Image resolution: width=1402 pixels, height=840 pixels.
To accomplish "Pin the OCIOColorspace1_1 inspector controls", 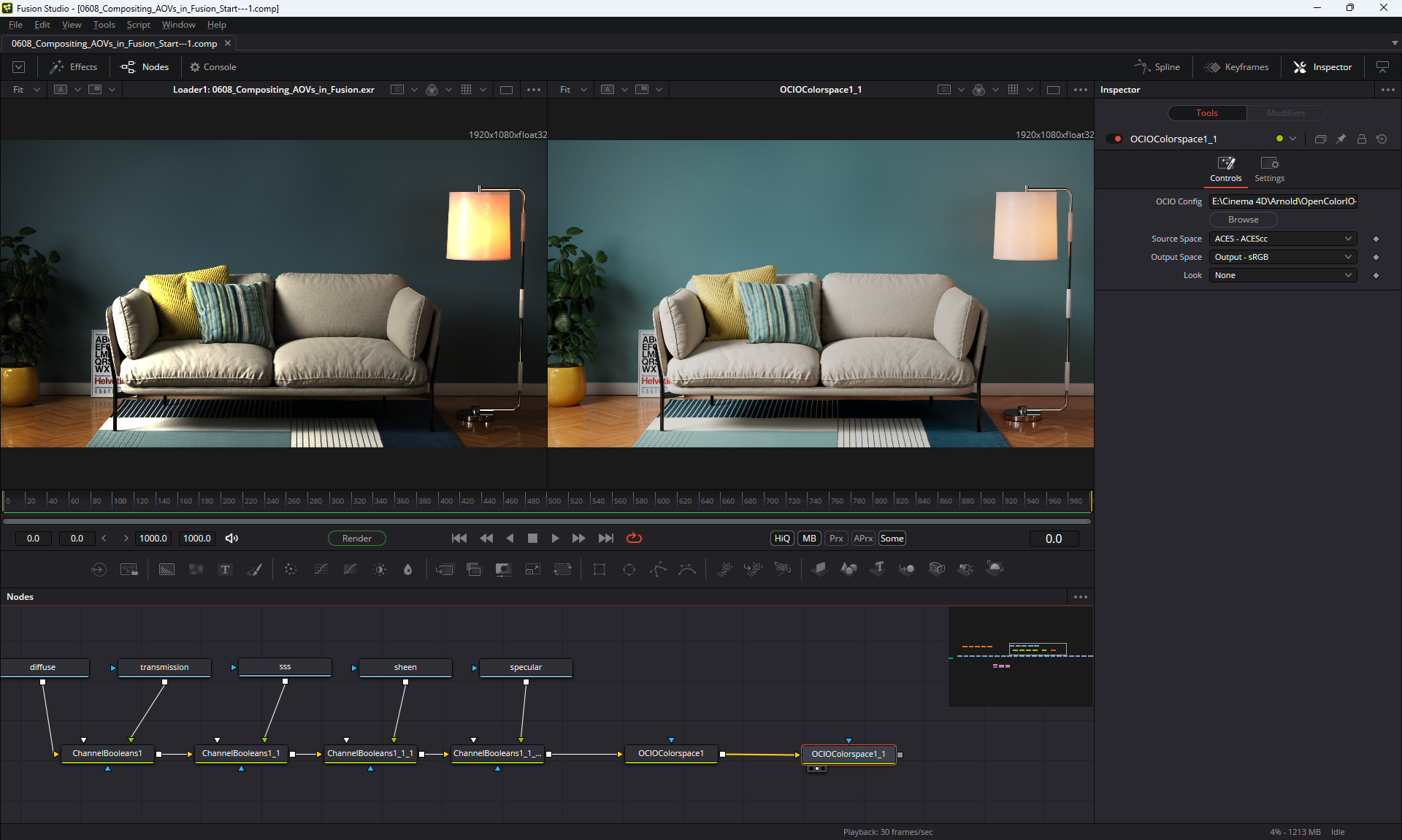I will (1341, 139).
